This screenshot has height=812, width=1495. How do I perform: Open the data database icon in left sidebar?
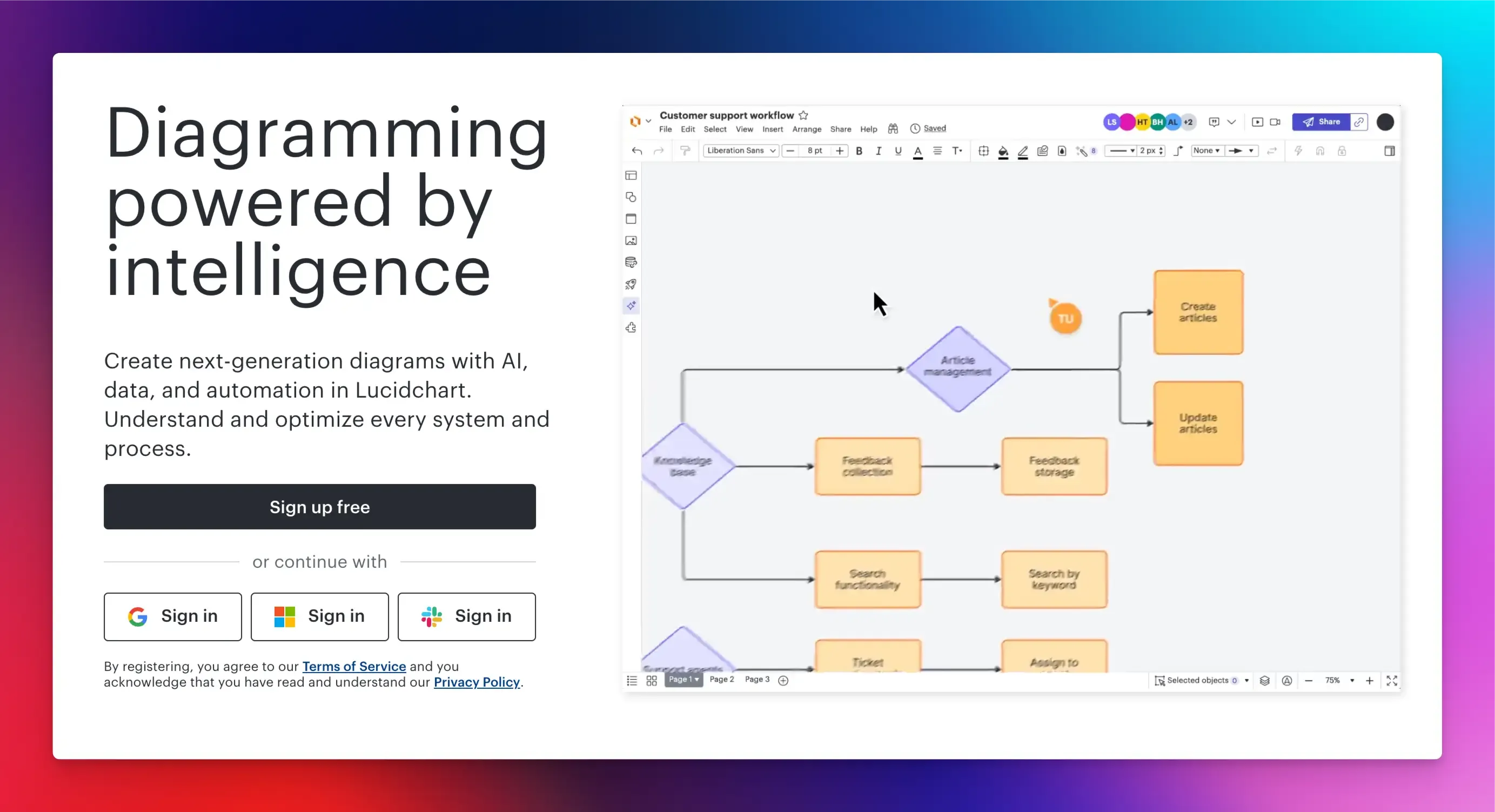(x=631, y=263)
